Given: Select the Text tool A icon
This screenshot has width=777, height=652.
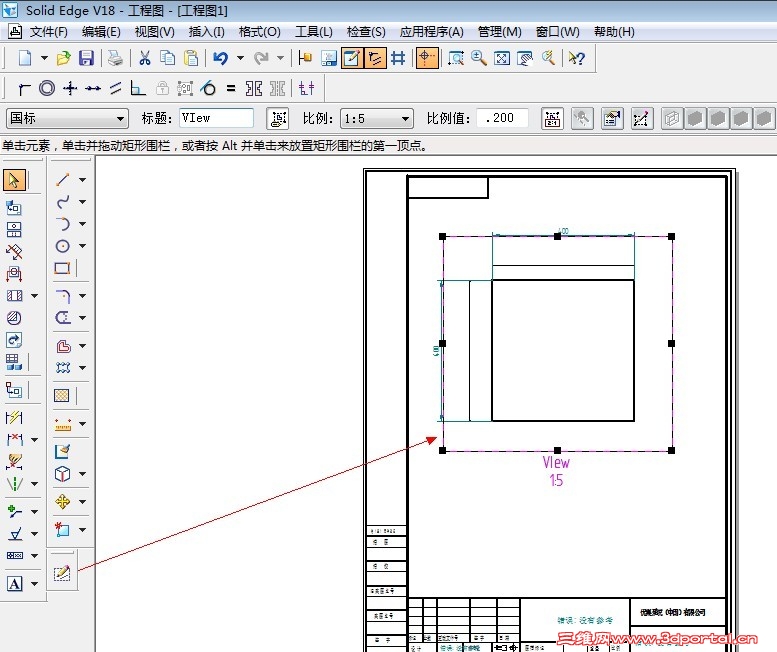Looking at the screenshot, I should pos(14,584).
